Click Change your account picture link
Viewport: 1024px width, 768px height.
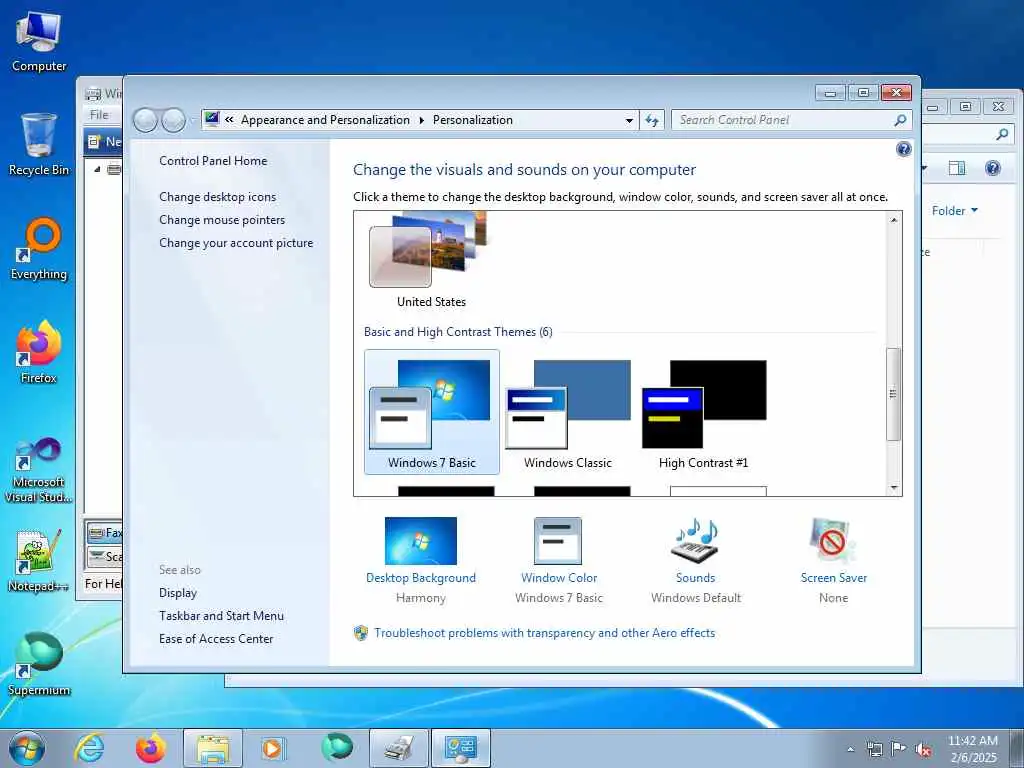pos(236,242)
